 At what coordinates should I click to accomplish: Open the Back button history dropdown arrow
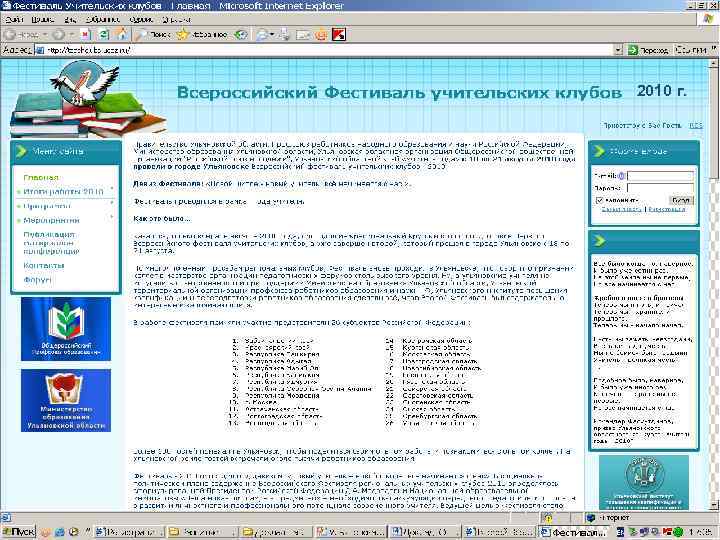coord(45,34)
